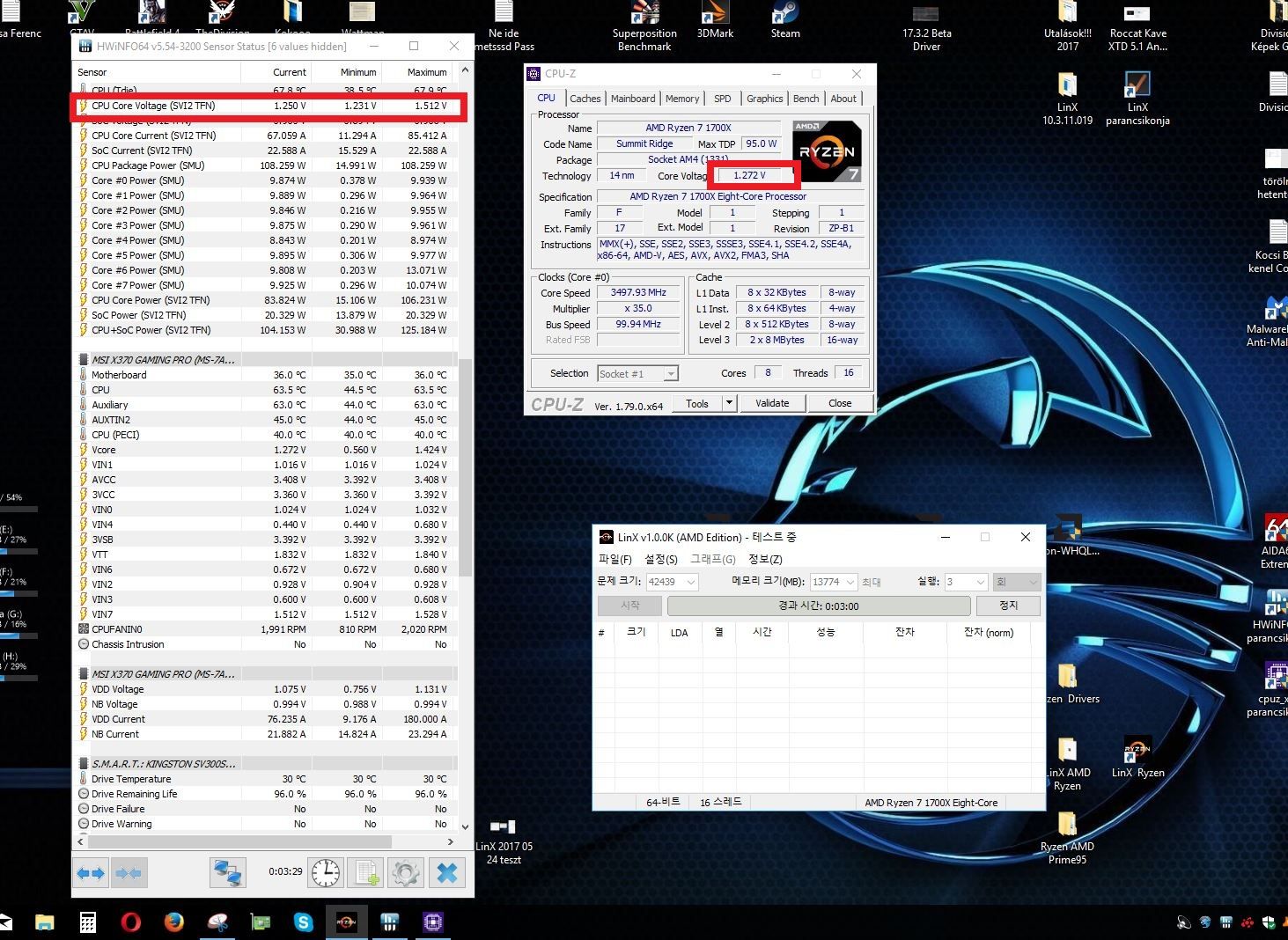Open the graphics card app on the taskbar
This screenshot has height=940, width=1288.
260,922
